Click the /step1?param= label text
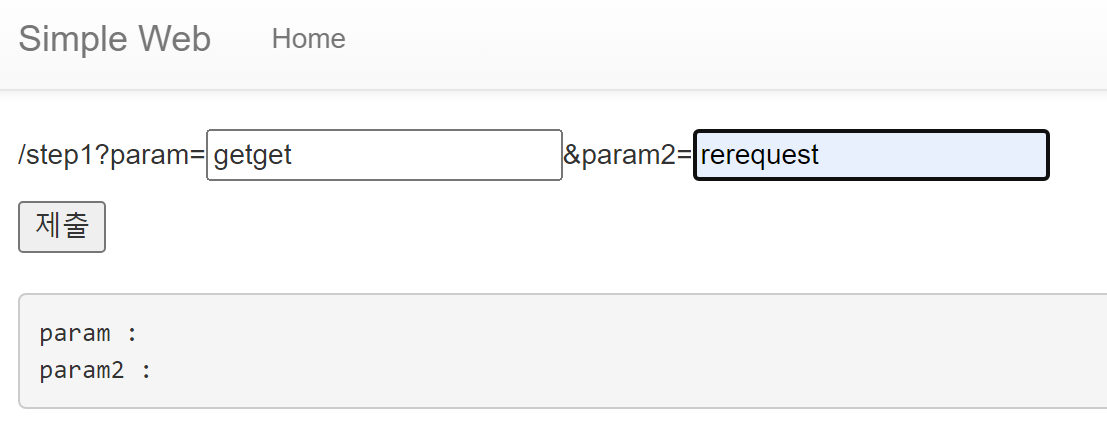 (x=112, y=155)
